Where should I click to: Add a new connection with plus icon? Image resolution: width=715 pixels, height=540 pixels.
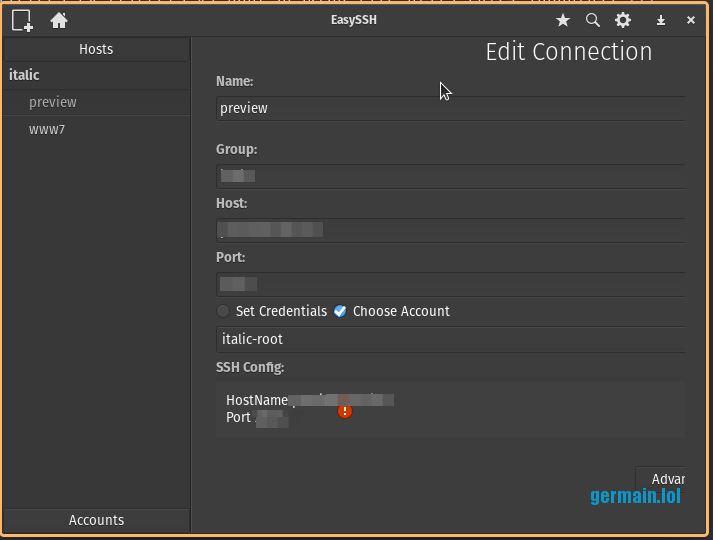pyautogui.click(x=22, y=21)
